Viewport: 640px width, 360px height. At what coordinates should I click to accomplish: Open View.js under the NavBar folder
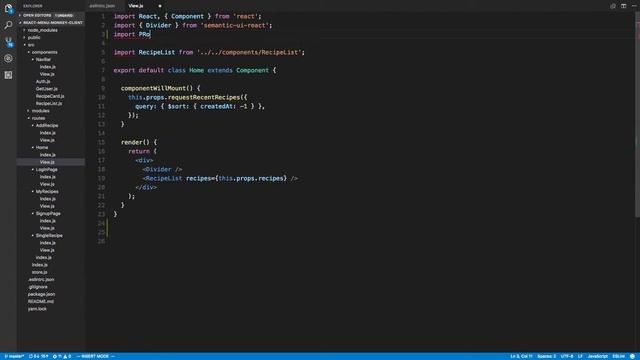tap(47, 74)
